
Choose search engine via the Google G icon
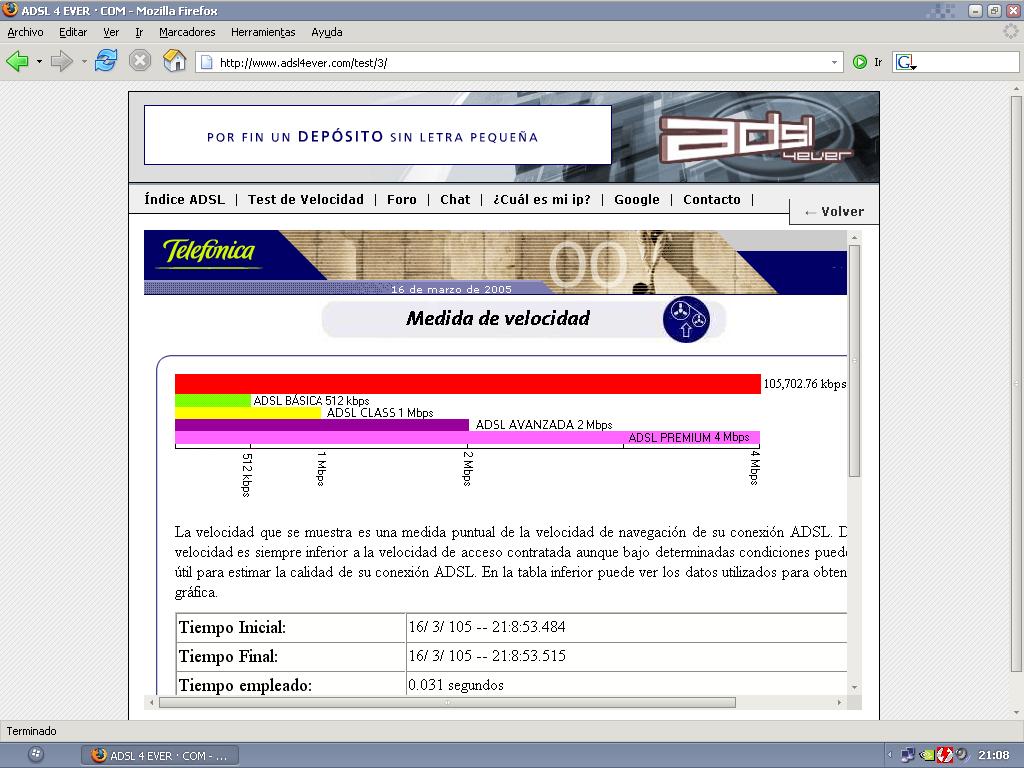click(x=906, y=62)
